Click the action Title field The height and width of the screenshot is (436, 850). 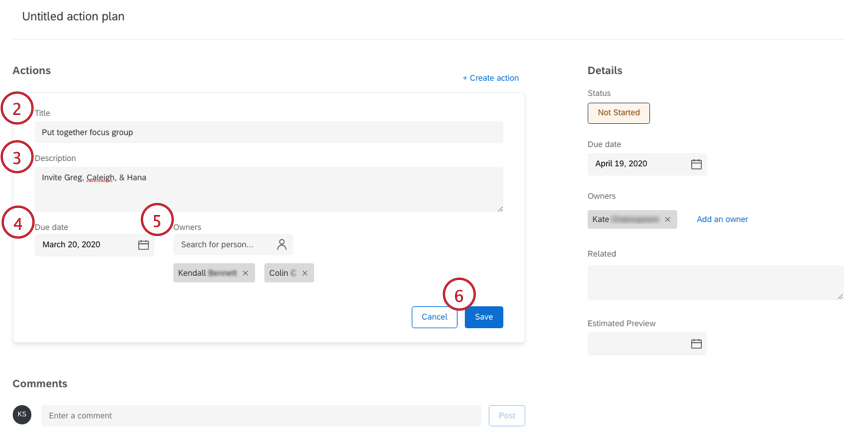point(268,132)
